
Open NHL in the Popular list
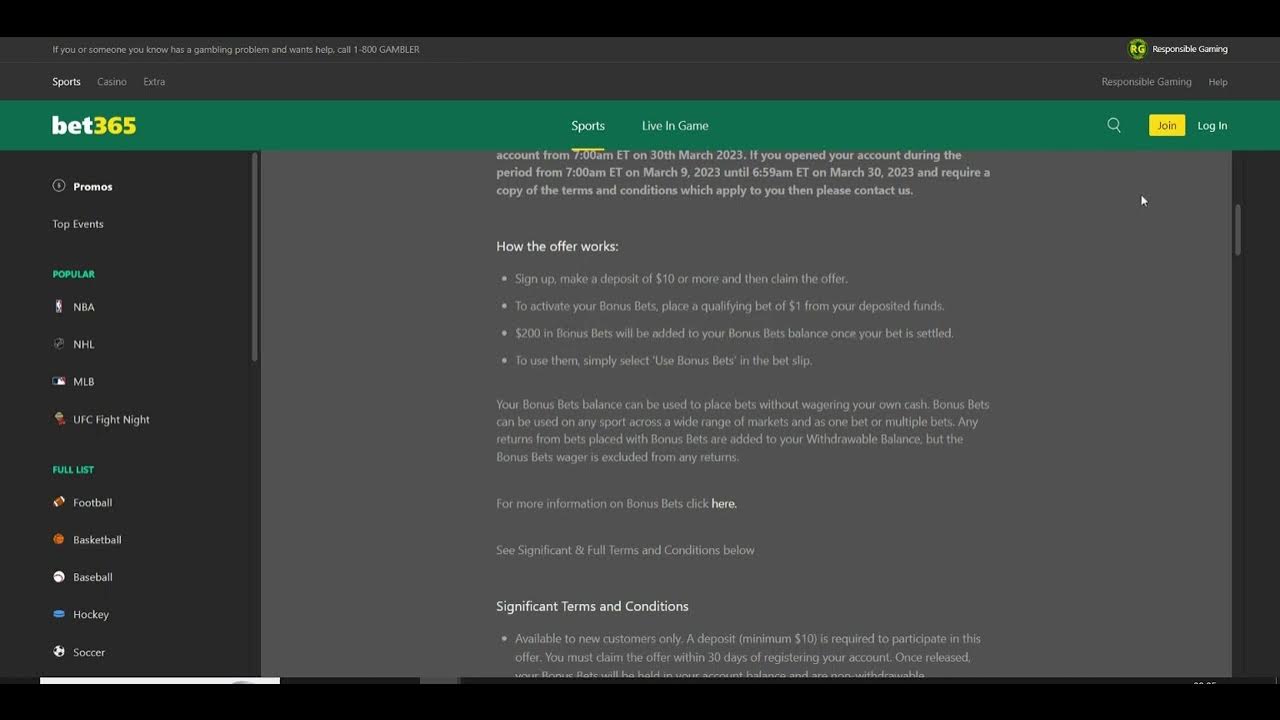tap(84, 344)
